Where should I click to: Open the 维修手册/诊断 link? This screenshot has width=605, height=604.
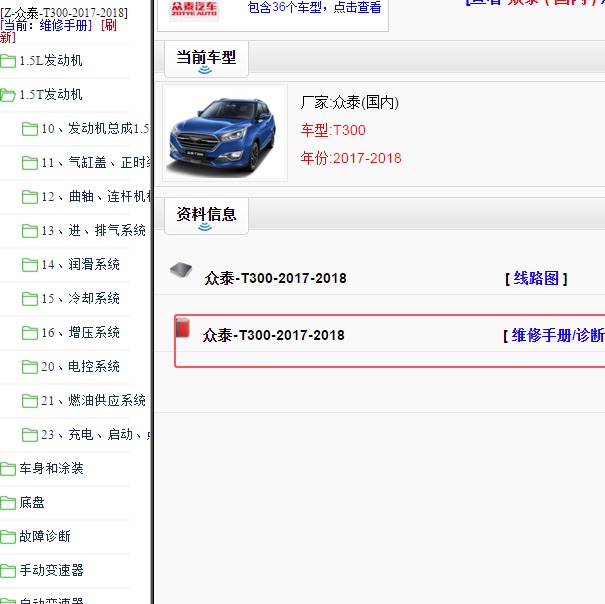(558, 335)
